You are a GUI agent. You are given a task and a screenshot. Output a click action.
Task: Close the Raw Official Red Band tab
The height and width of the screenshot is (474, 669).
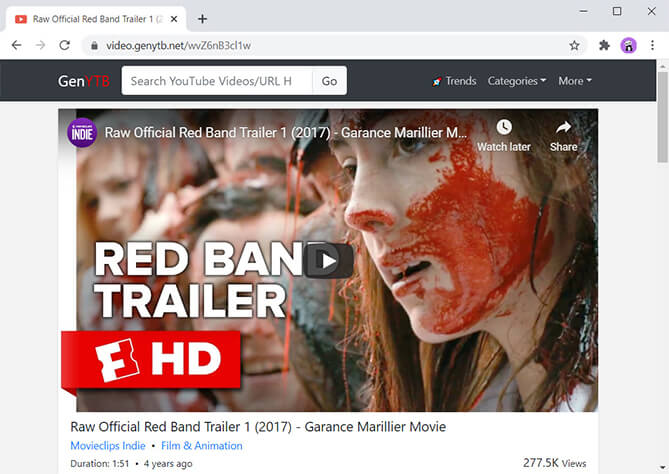pos(174,19)
